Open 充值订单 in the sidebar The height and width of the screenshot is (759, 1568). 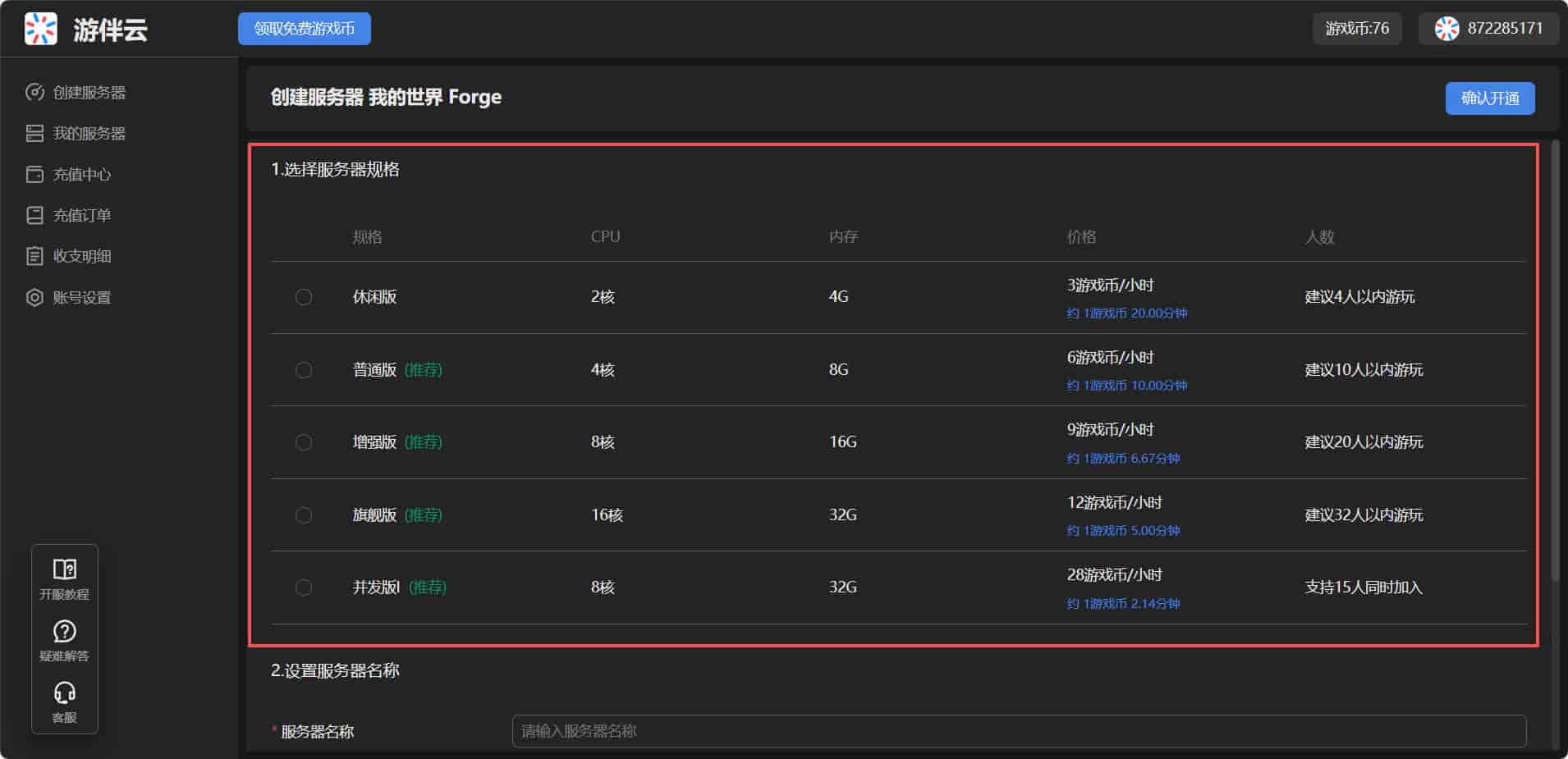(81, 216)
